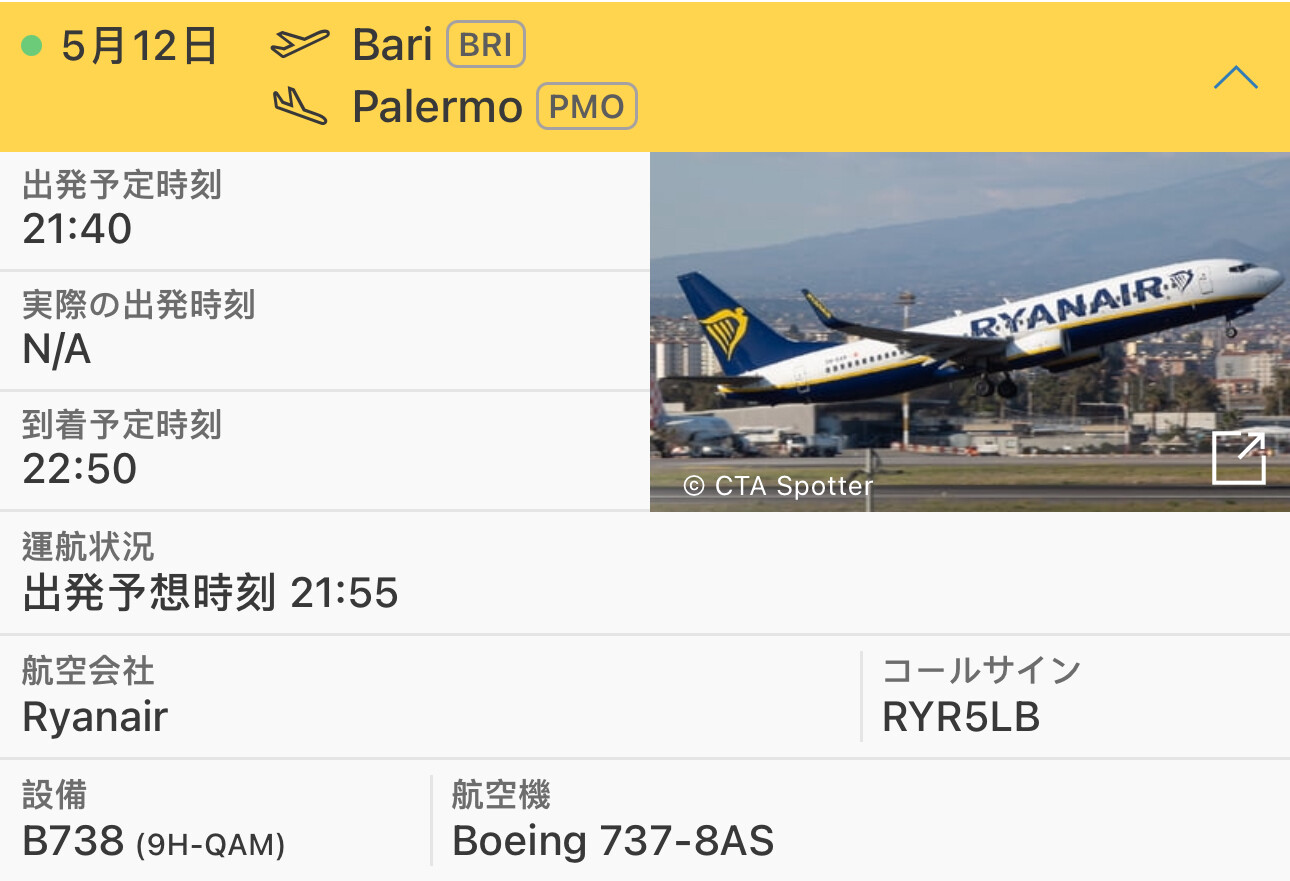The image size is (1290, 881).
Task: Click the scheduled departure time 21:40
Action: [x=77, y=229]
